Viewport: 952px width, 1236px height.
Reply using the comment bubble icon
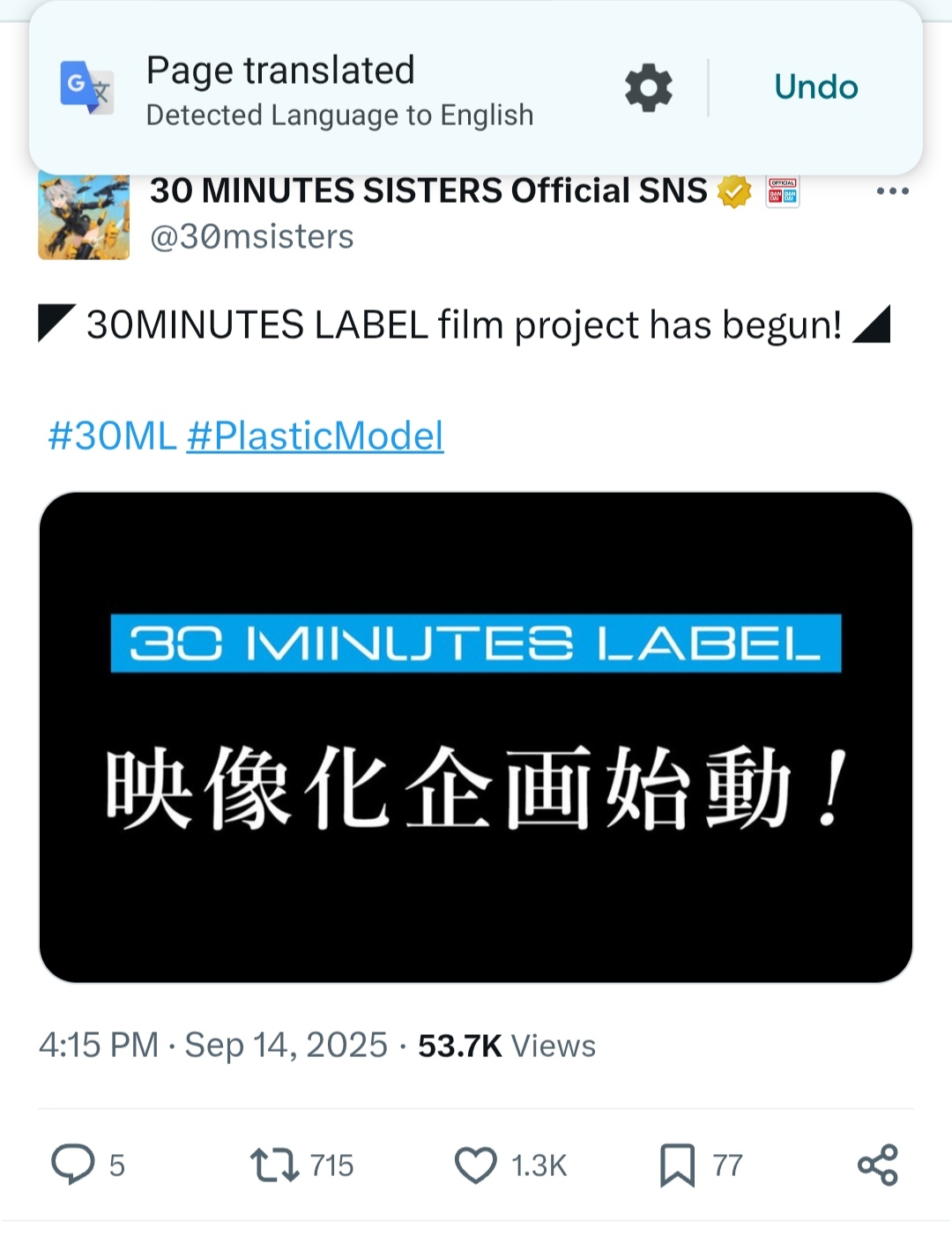pos(73,1165)
